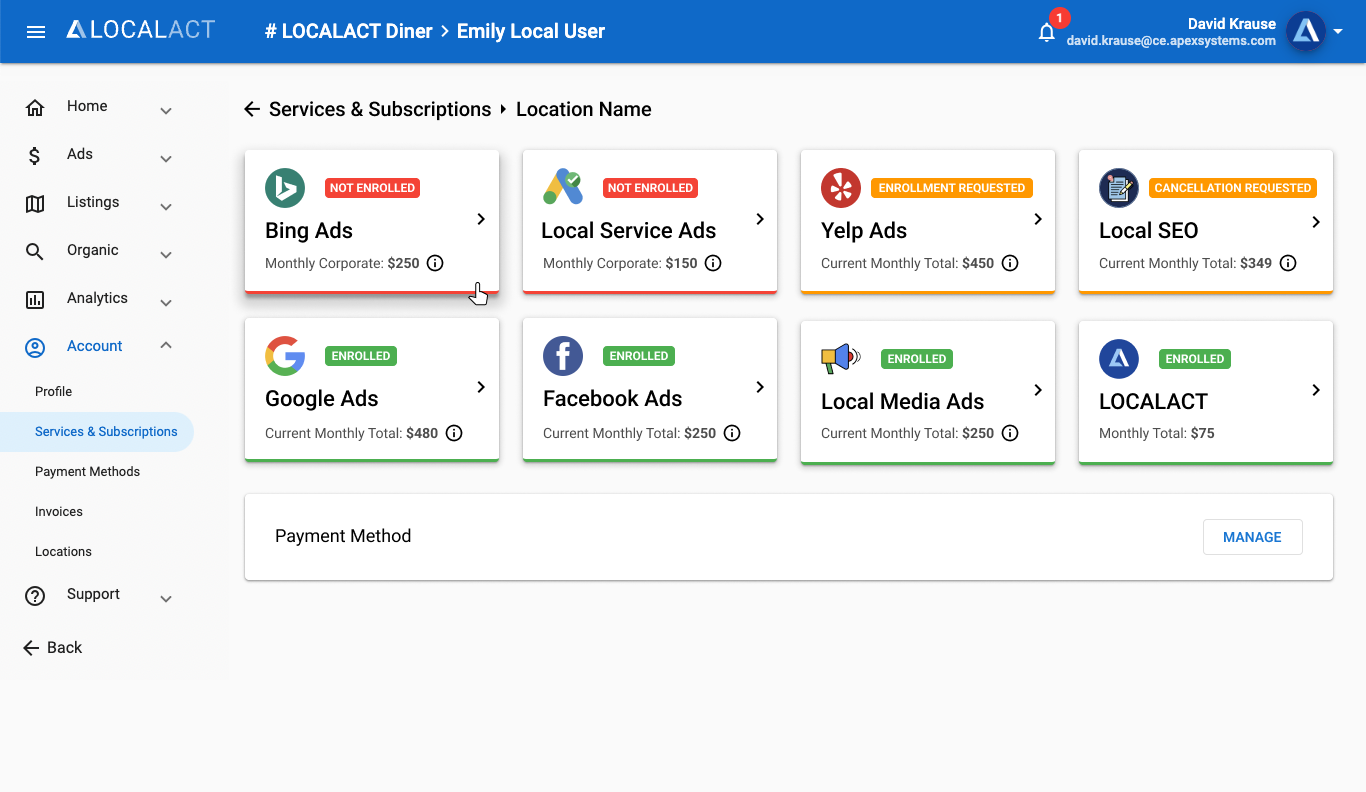Open Facebook Ads details chevron
This screenshot has height=792, width=1366.
[760, 387]
